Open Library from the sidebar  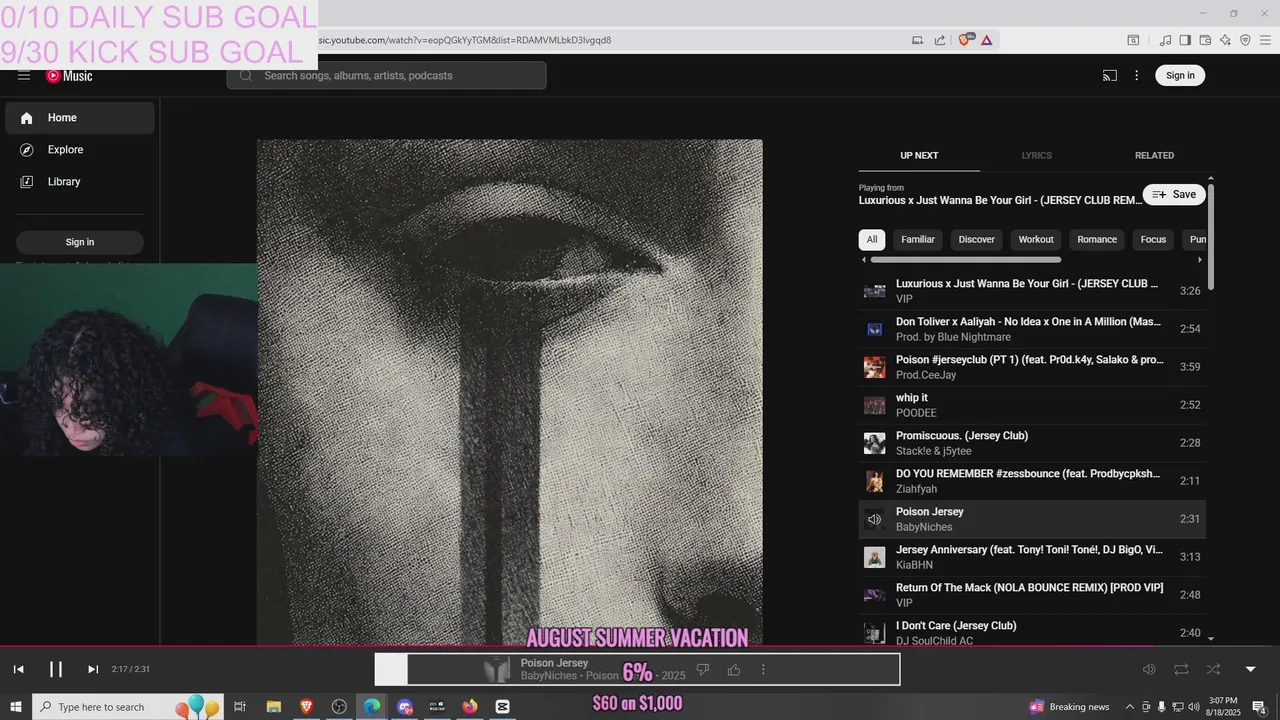pyautogui.click(x=80, y=182)
